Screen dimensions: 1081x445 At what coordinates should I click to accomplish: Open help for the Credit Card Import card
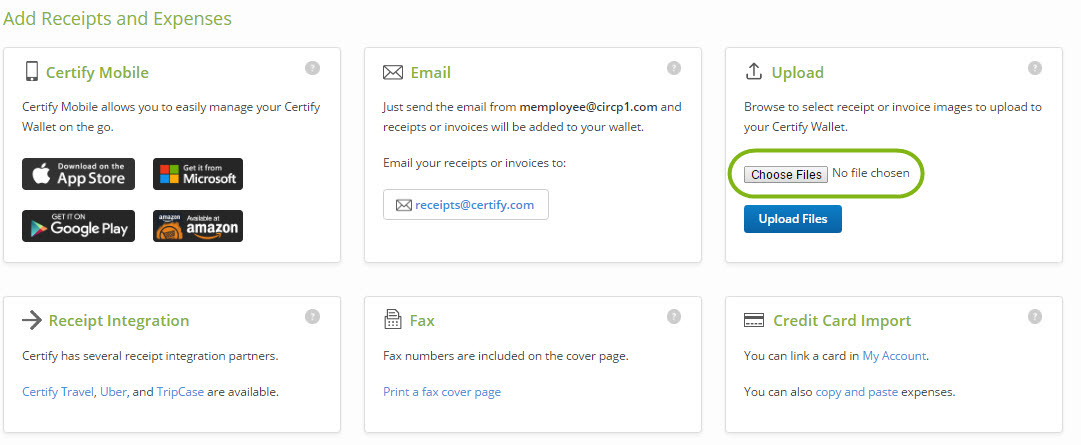pyautogui.click(x=1035, y=316)
